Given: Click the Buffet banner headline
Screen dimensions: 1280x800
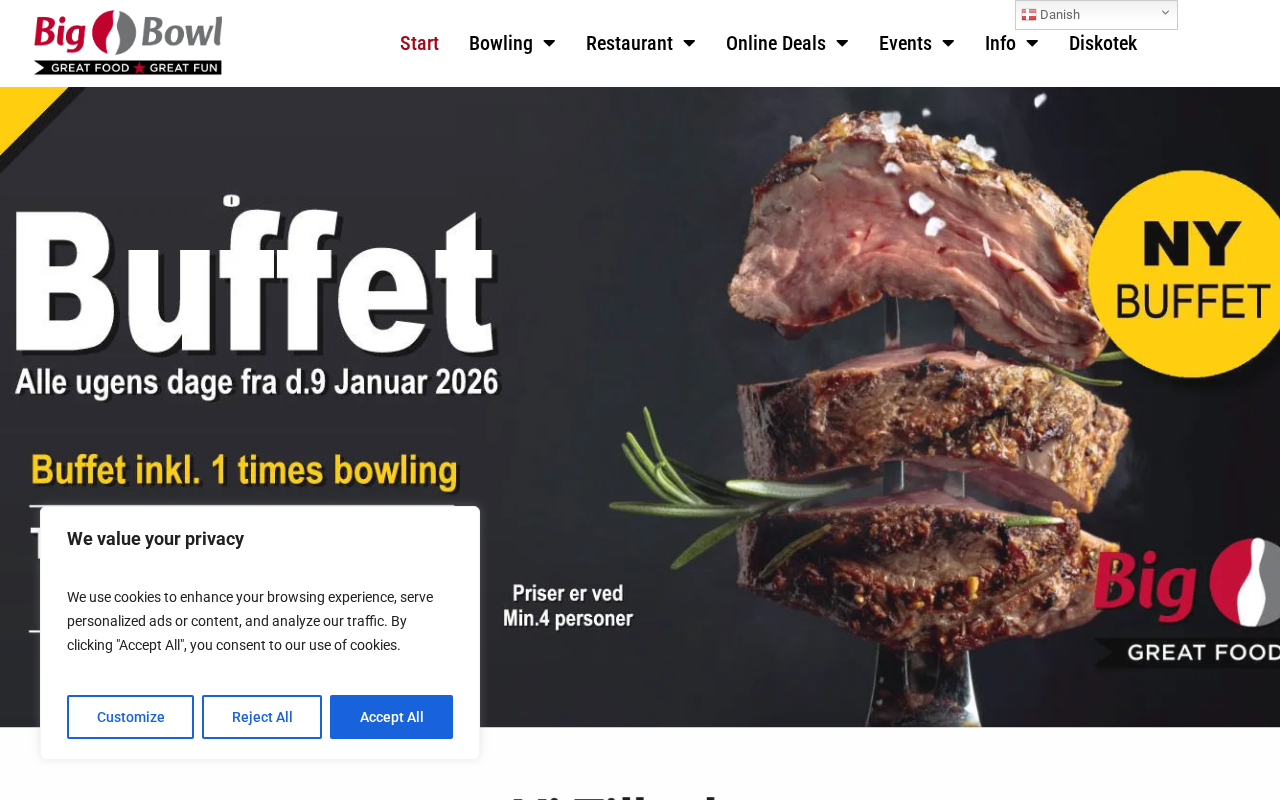Looking at the screenshot, I should click(256, 279).
